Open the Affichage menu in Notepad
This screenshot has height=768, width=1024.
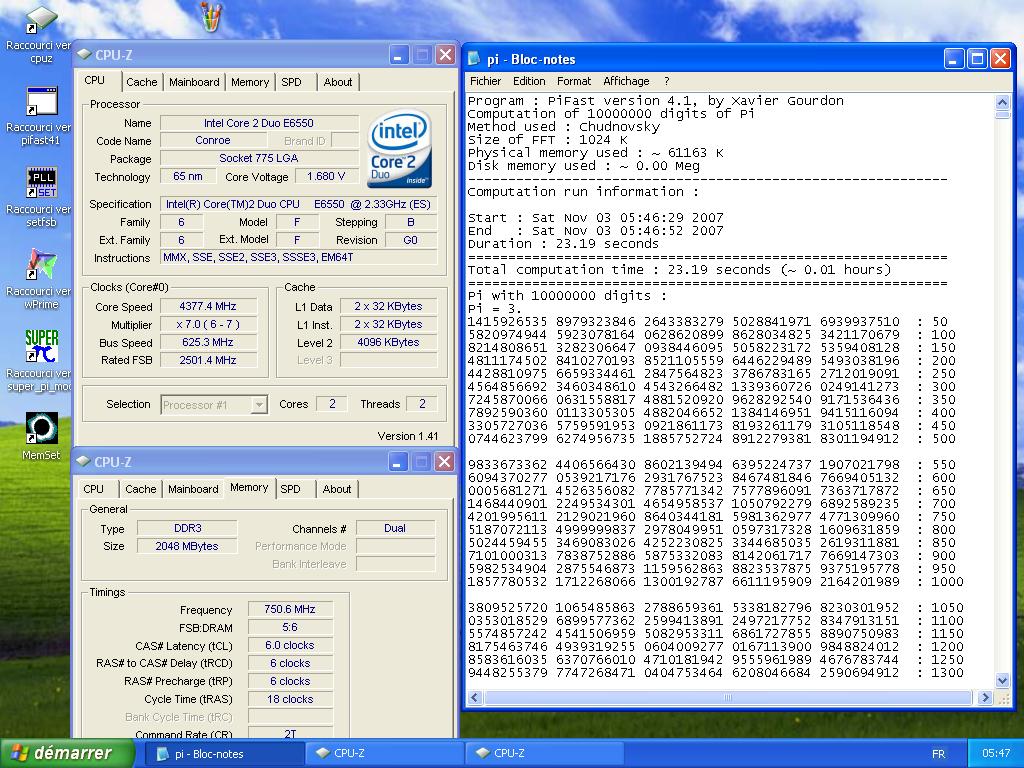(626, 81)
